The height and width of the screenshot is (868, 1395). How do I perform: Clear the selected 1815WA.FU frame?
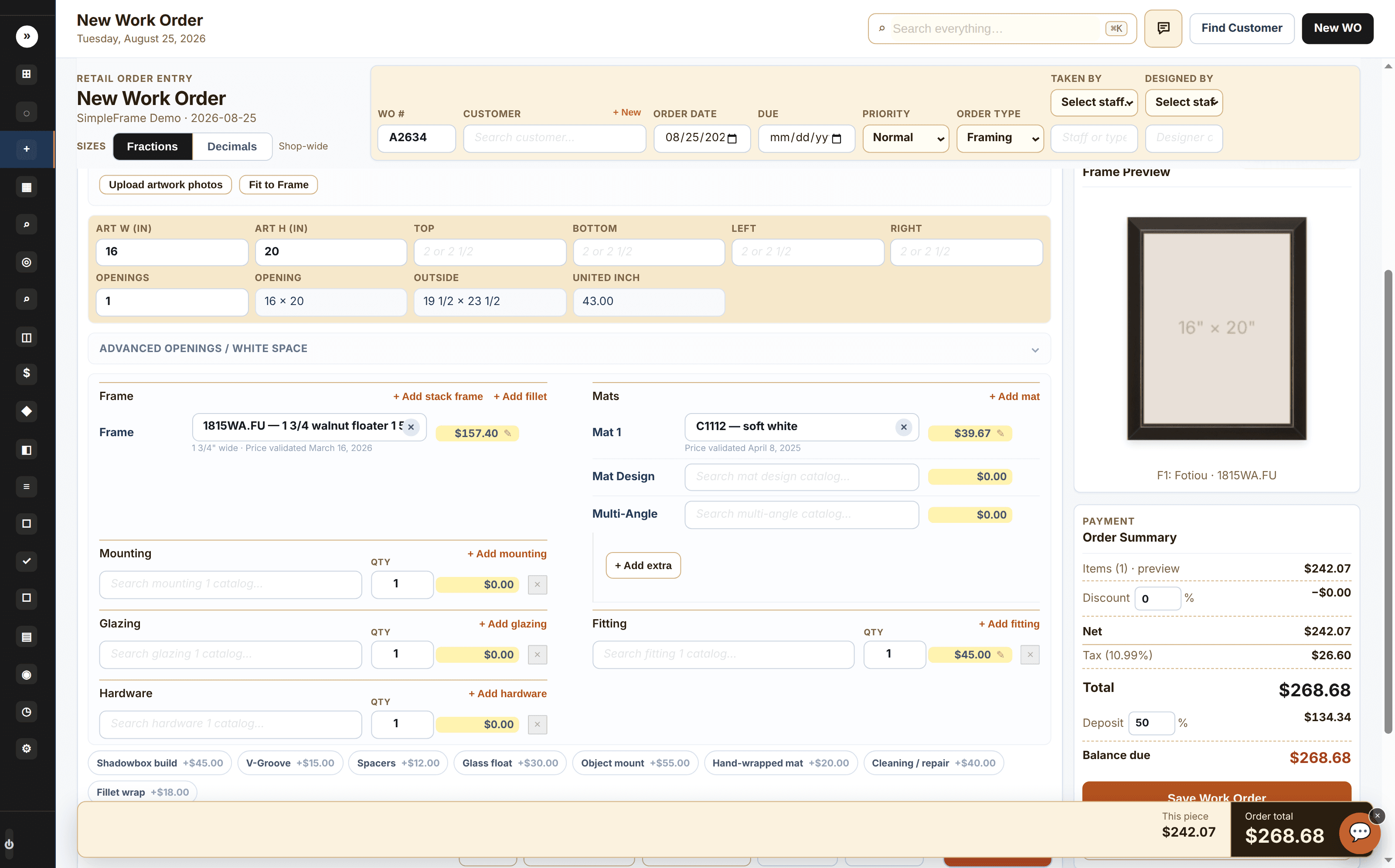[x=411, y=427]
